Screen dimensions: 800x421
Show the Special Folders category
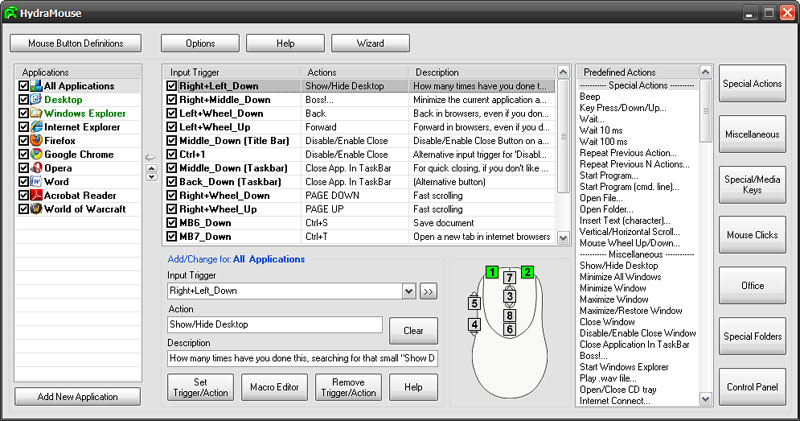[753, 336]
